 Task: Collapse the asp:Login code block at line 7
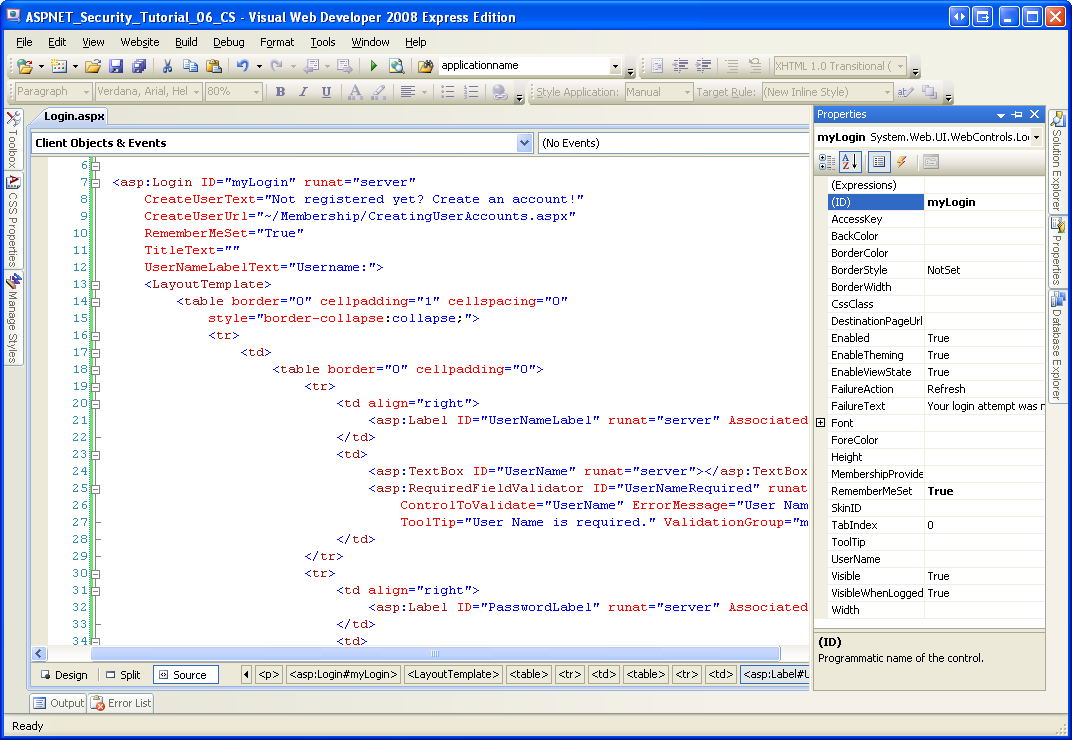tap(95, 183)
